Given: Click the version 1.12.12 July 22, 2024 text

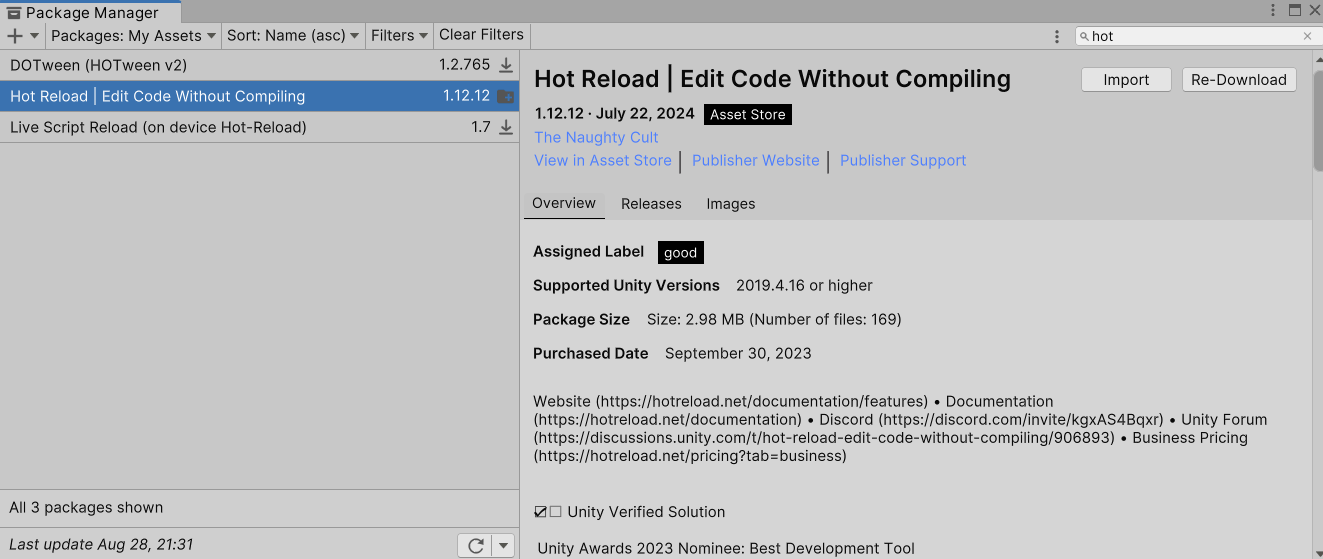Looking at the screenshot, I should (x=614, y=114).
